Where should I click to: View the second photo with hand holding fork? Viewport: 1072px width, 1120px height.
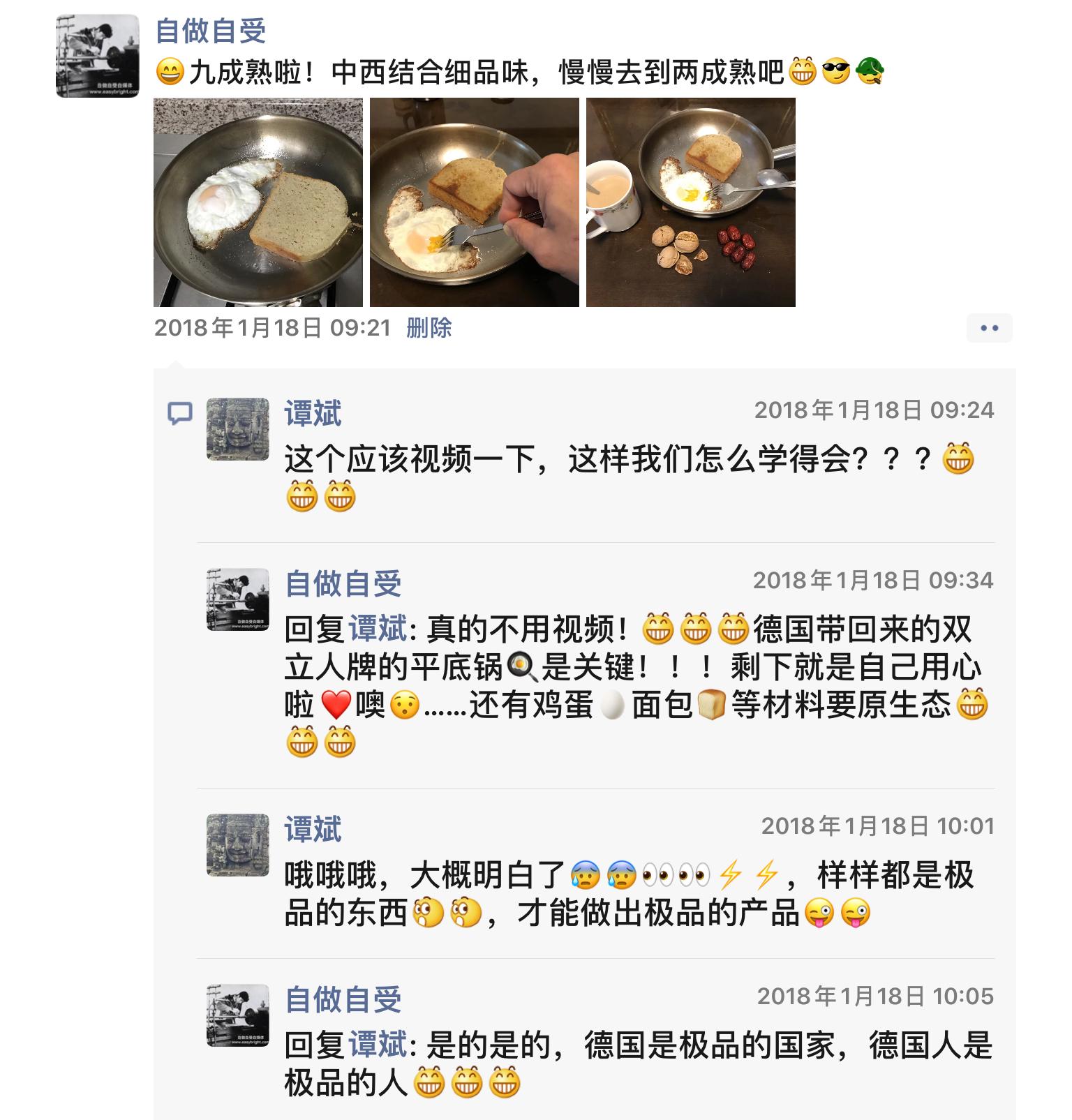475,202
